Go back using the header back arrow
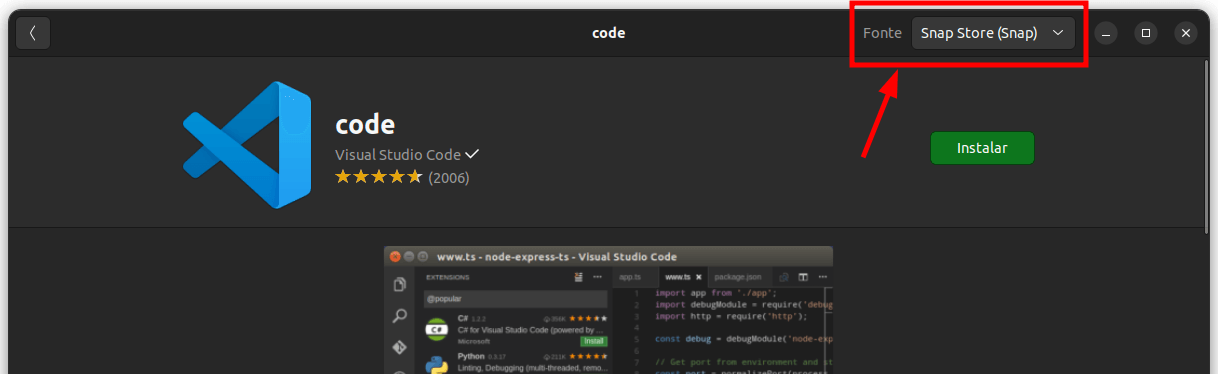The width and height of the screenshot is (1218, 374). tap(32, 33)
